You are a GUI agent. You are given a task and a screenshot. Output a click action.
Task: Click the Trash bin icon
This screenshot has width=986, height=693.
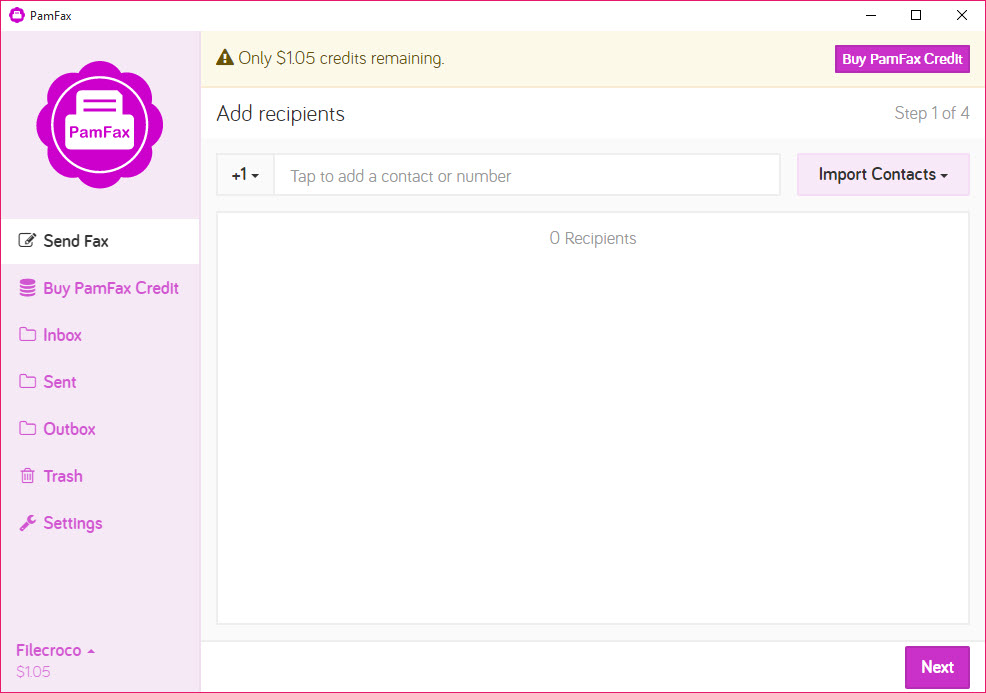(27, 476)
